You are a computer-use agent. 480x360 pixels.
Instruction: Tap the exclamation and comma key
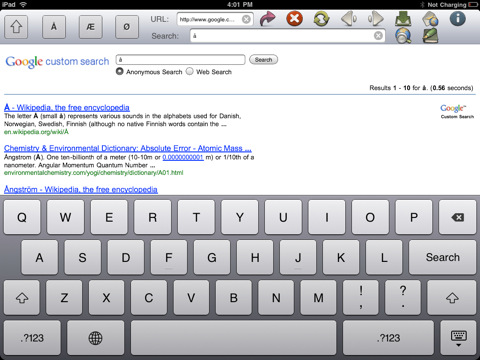click(361, 298)
